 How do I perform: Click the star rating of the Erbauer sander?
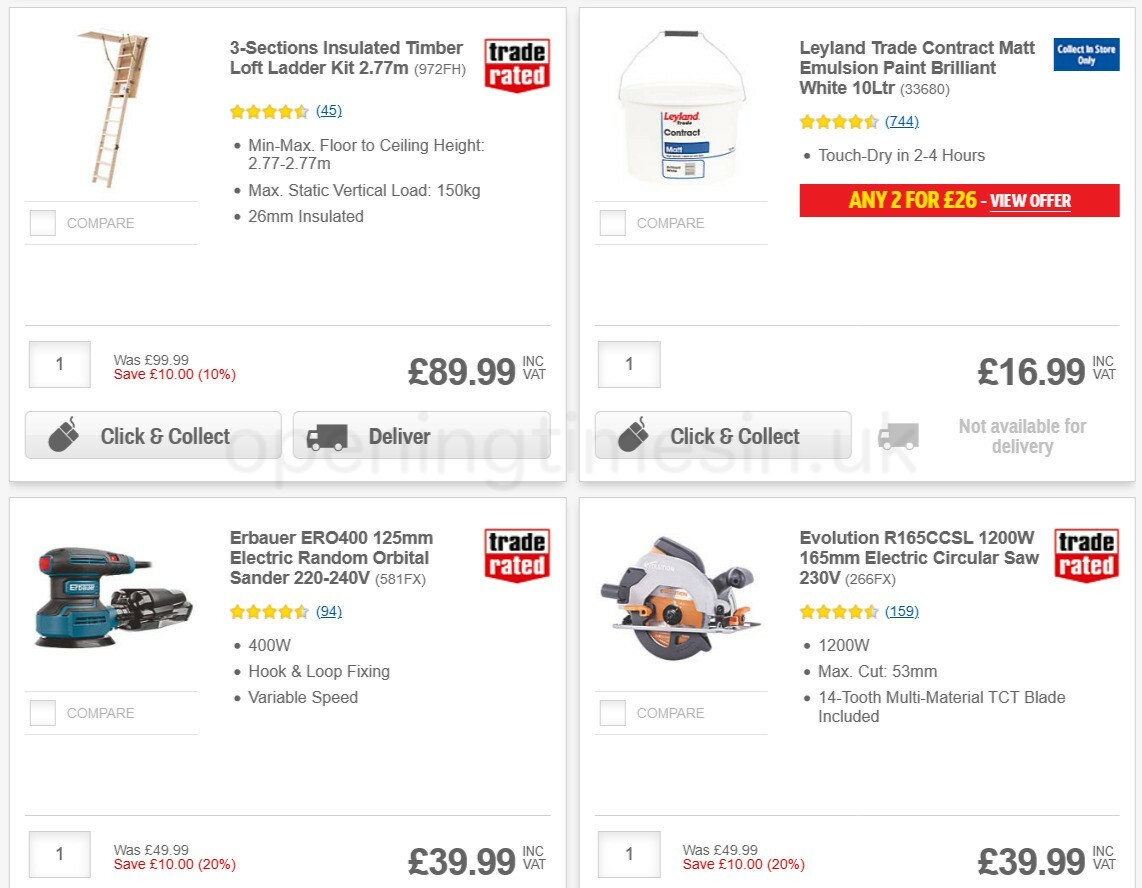pos(269,610)
